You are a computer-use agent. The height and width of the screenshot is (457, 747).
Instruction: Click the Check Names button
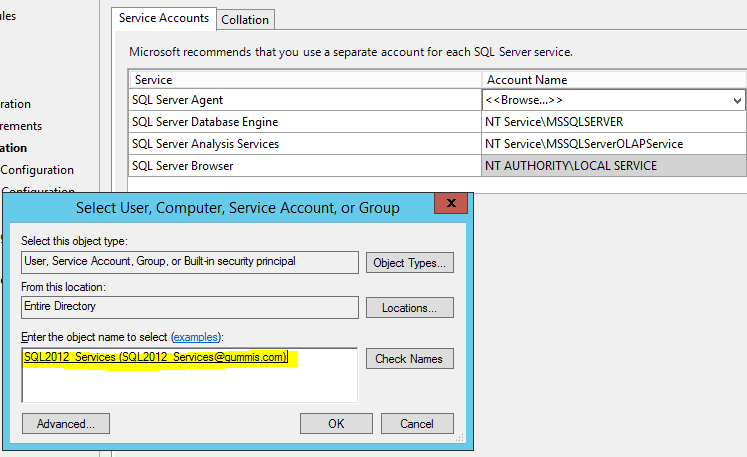(410, 358)
